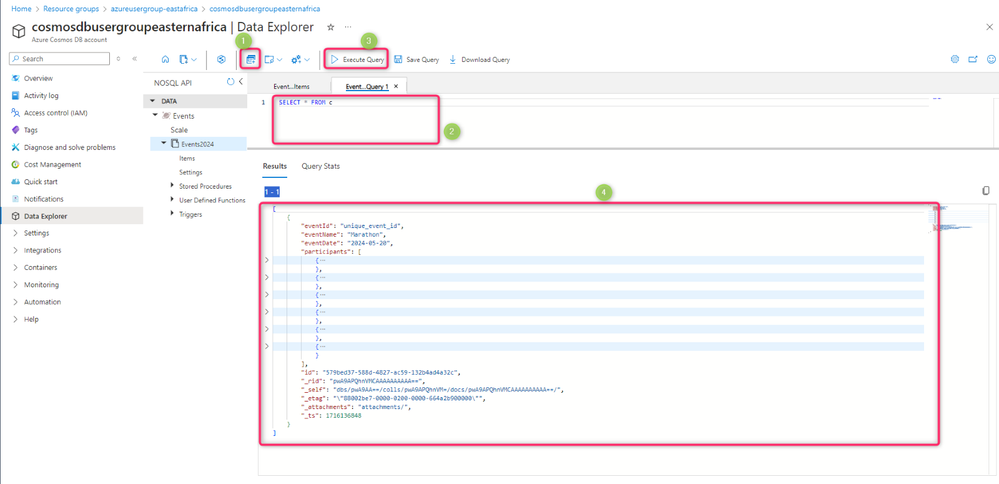Viewport: 999px width, 484px height.
Task: Switch to Results tab
Action: click(275, 166)
